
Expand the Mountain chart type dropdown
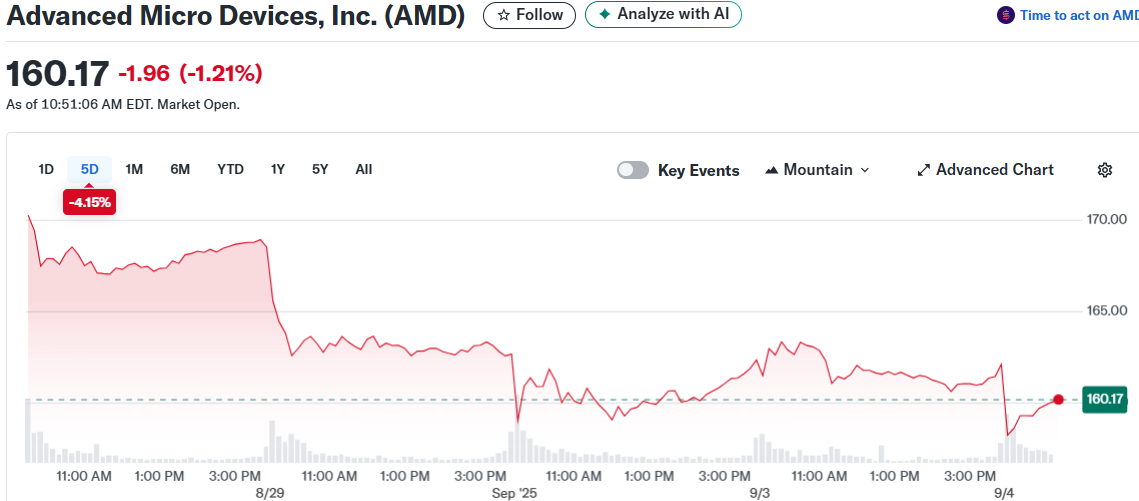tap(817, 170)
